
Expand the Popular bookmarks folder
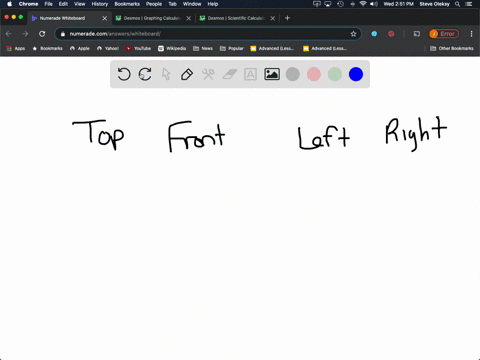click(232, 48)
